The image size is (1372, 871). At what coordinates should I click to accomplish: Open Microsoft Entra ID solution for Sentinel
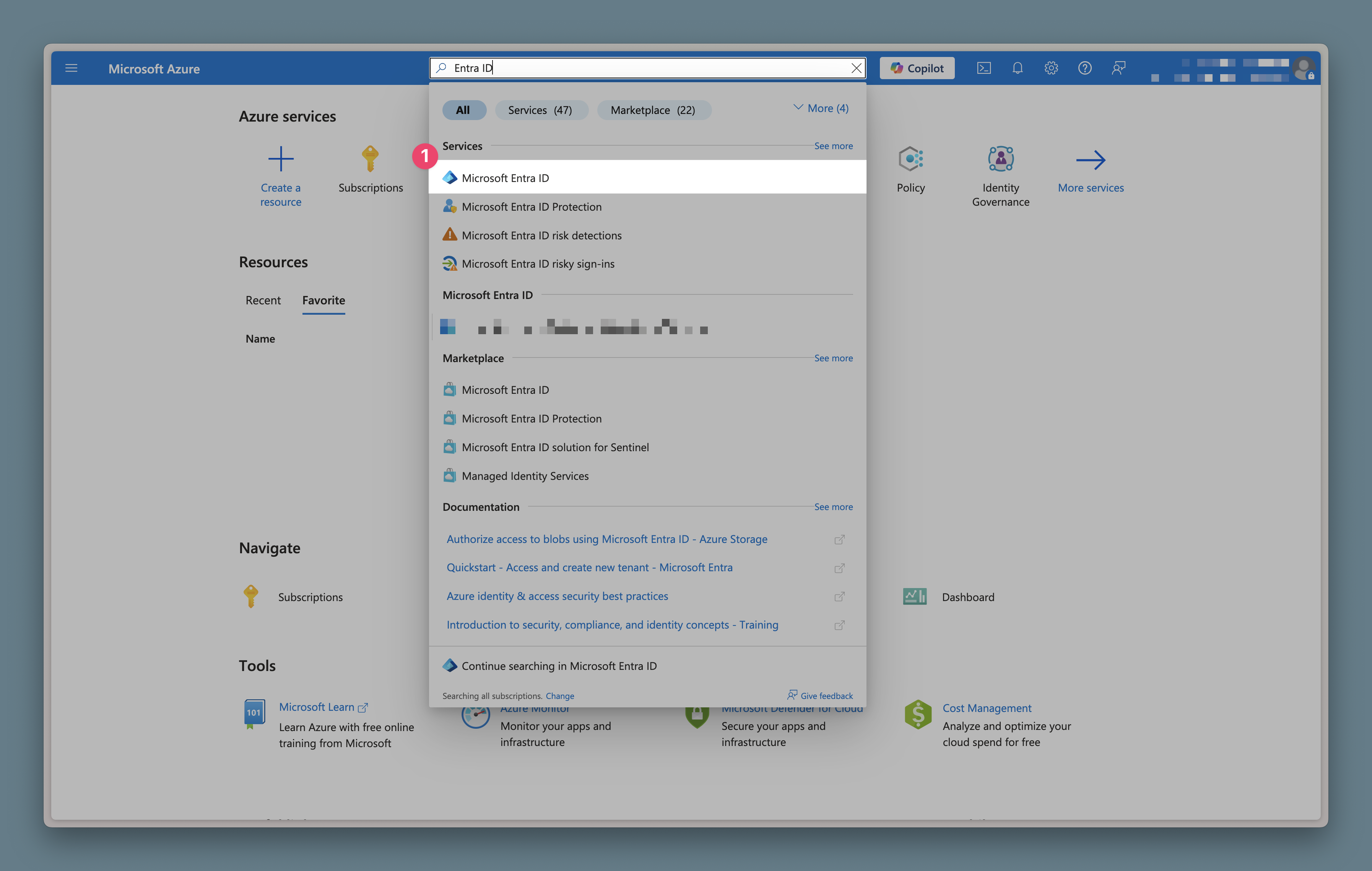click(x=647, y=447)
